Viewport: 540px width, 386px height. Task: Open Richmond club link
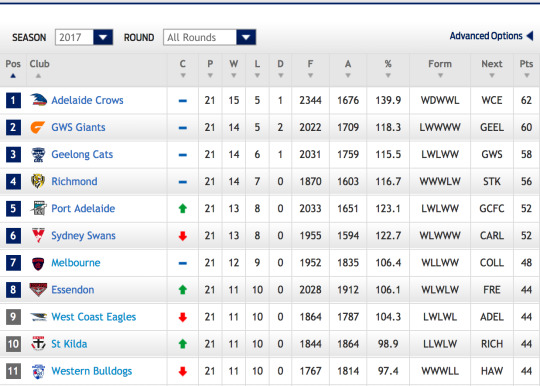pos(74,181)
